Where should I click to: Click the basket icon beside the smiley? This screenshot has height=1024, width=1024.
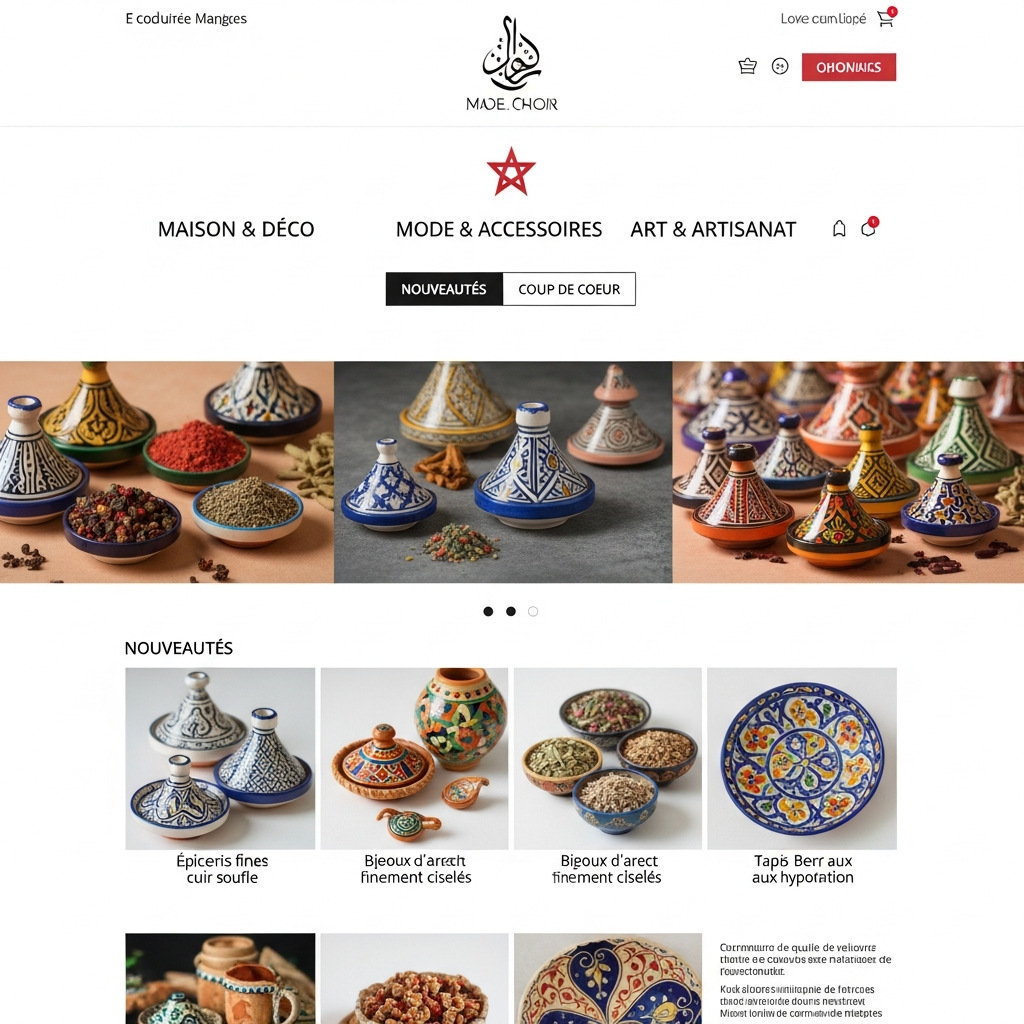(747, 66)
